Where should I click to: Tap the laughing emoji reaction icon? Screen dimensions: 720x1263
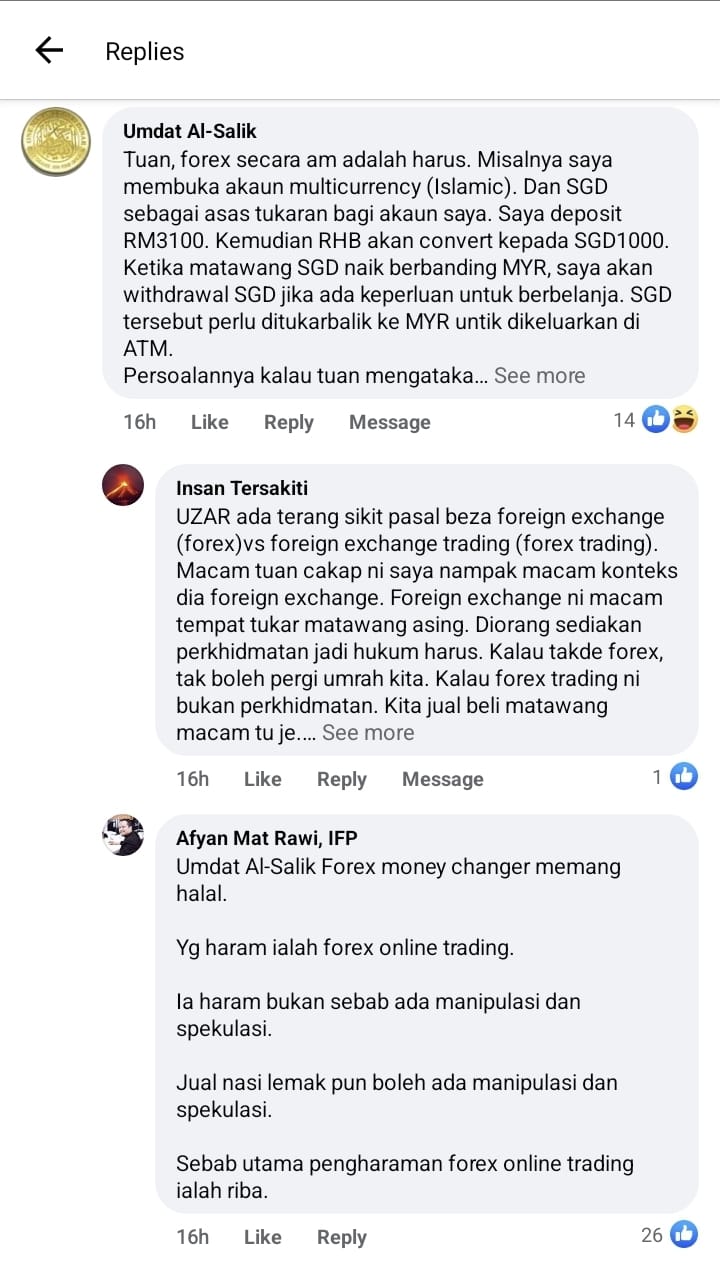[685, 420]
